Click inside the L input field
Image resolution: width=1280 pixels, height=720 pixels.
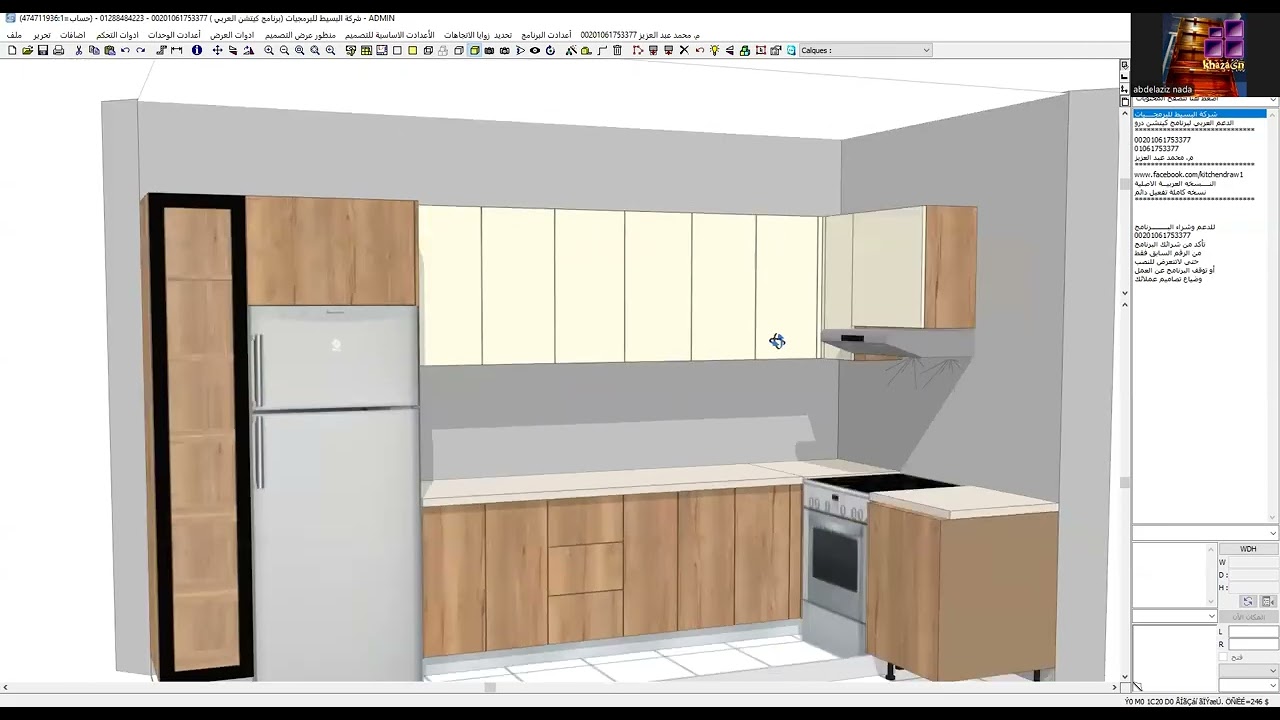pos(1253,632)
